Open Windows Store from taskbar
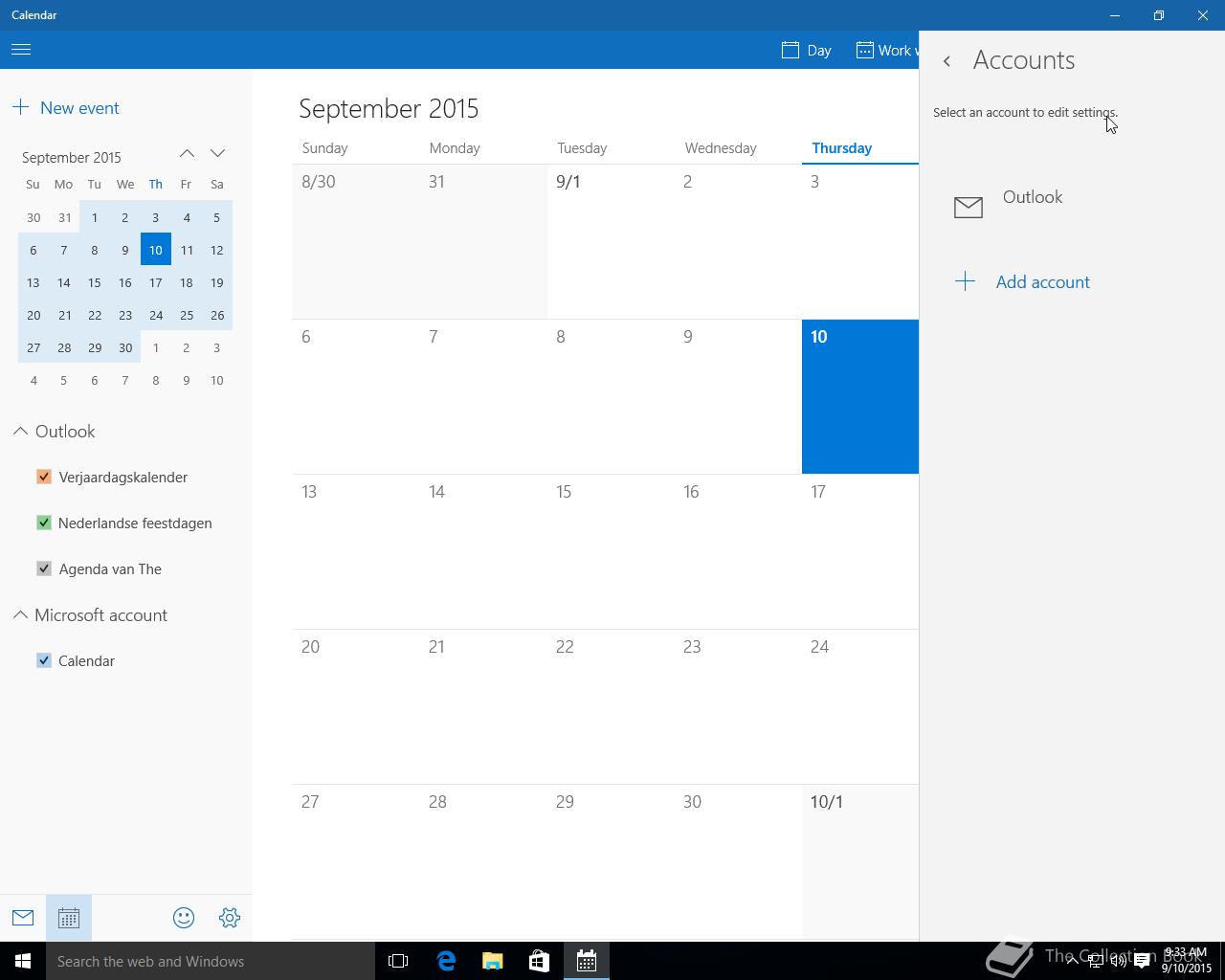 point(540,961)
